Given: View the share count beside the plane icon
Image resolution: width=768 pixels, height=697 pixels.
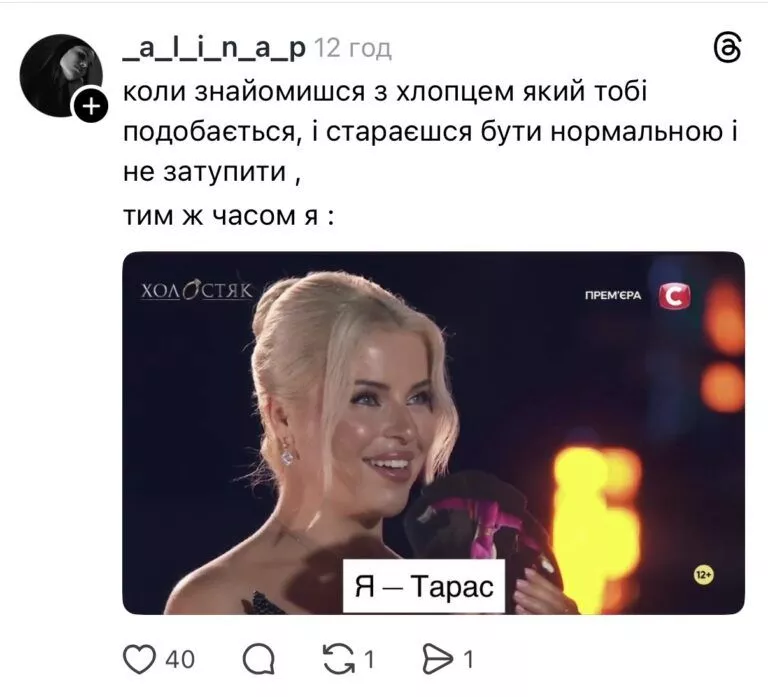Looking at the screenshot, I should (x=468, y=659).
